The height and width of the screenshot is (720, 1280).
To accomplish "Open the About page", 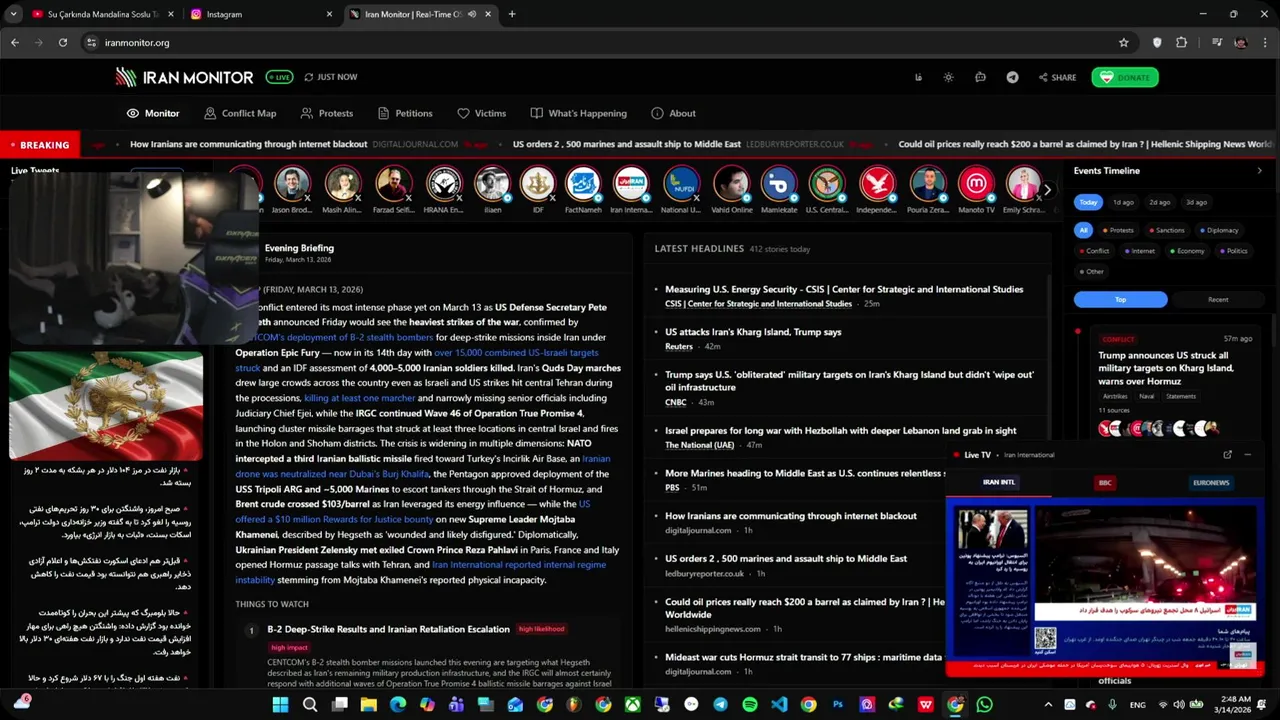I will pyautogui.click(x=673, y=113).
